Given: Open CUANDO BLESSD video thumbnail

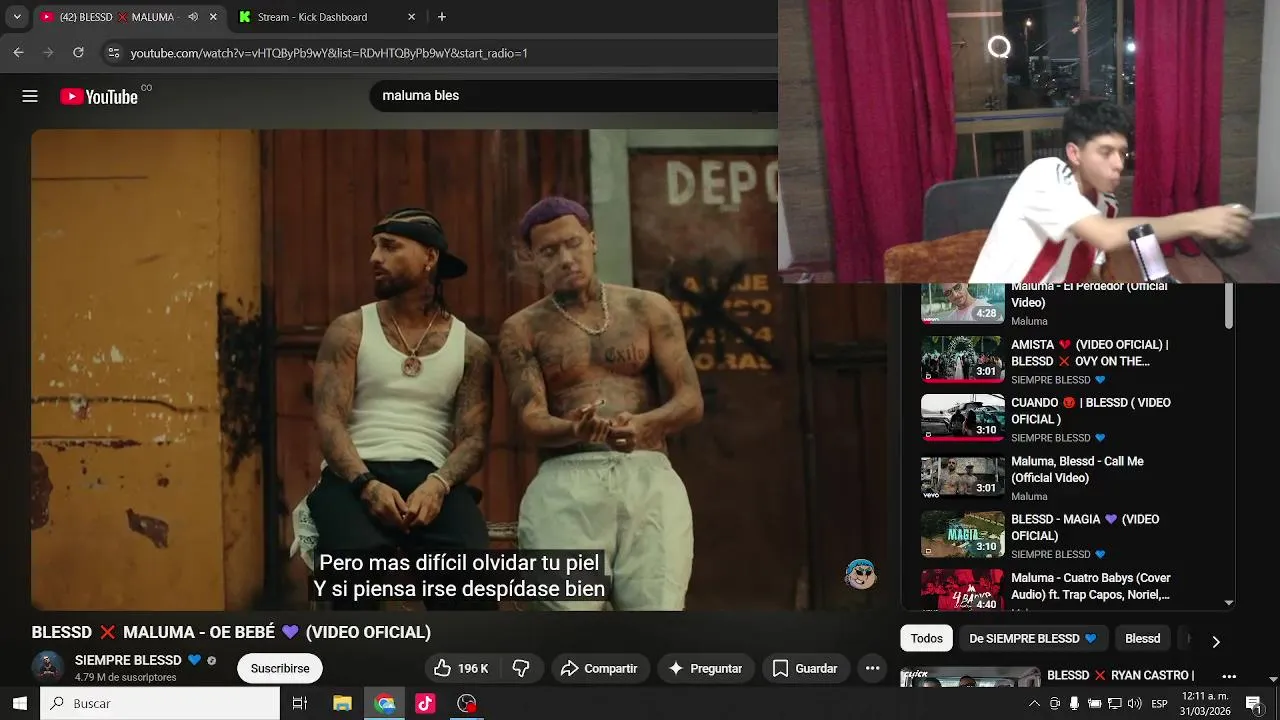Looking at the screenshot, I should (962, 417).
